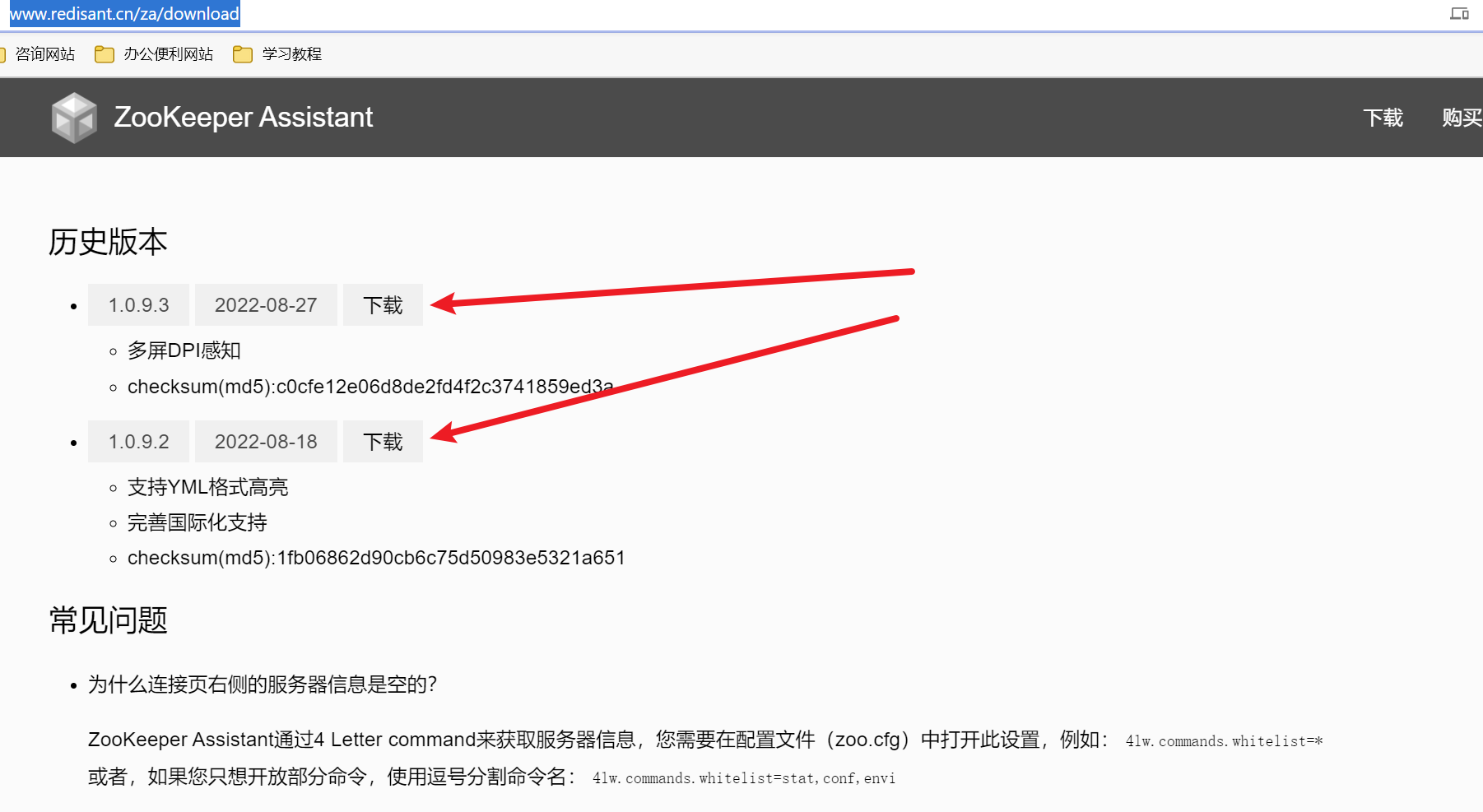Open the 咨询网站 bookmark folder
The width and height of the screenshot is (1483, 812).
[x=38, y=54]
